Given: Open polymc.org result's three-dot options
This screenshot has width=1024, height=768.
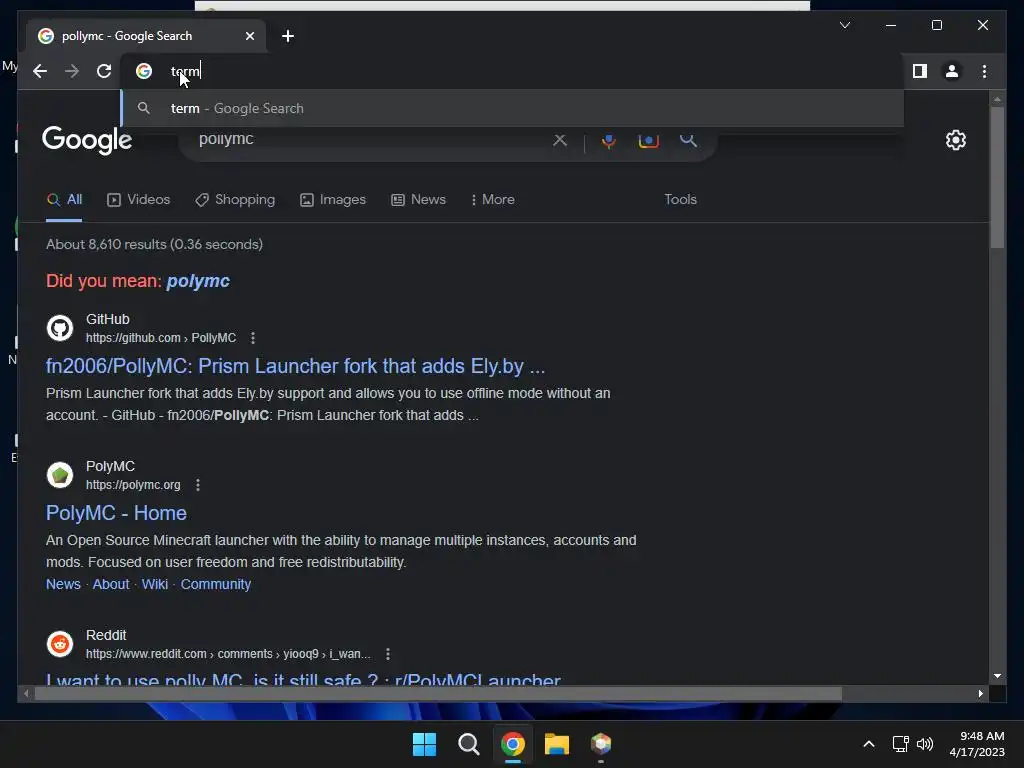Looking at the screenshot, I should point(198,485).
